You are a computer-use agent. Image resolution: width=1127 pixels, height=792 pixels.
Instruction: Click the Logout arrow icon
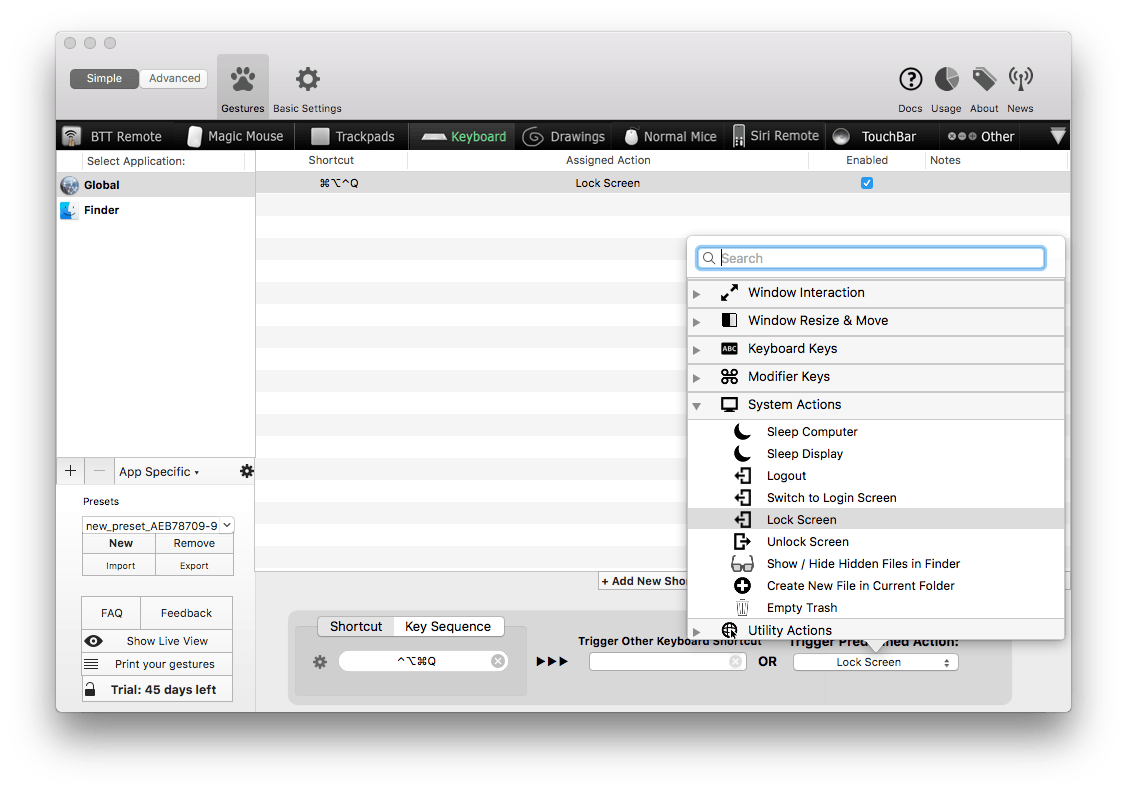click(742, 476)
